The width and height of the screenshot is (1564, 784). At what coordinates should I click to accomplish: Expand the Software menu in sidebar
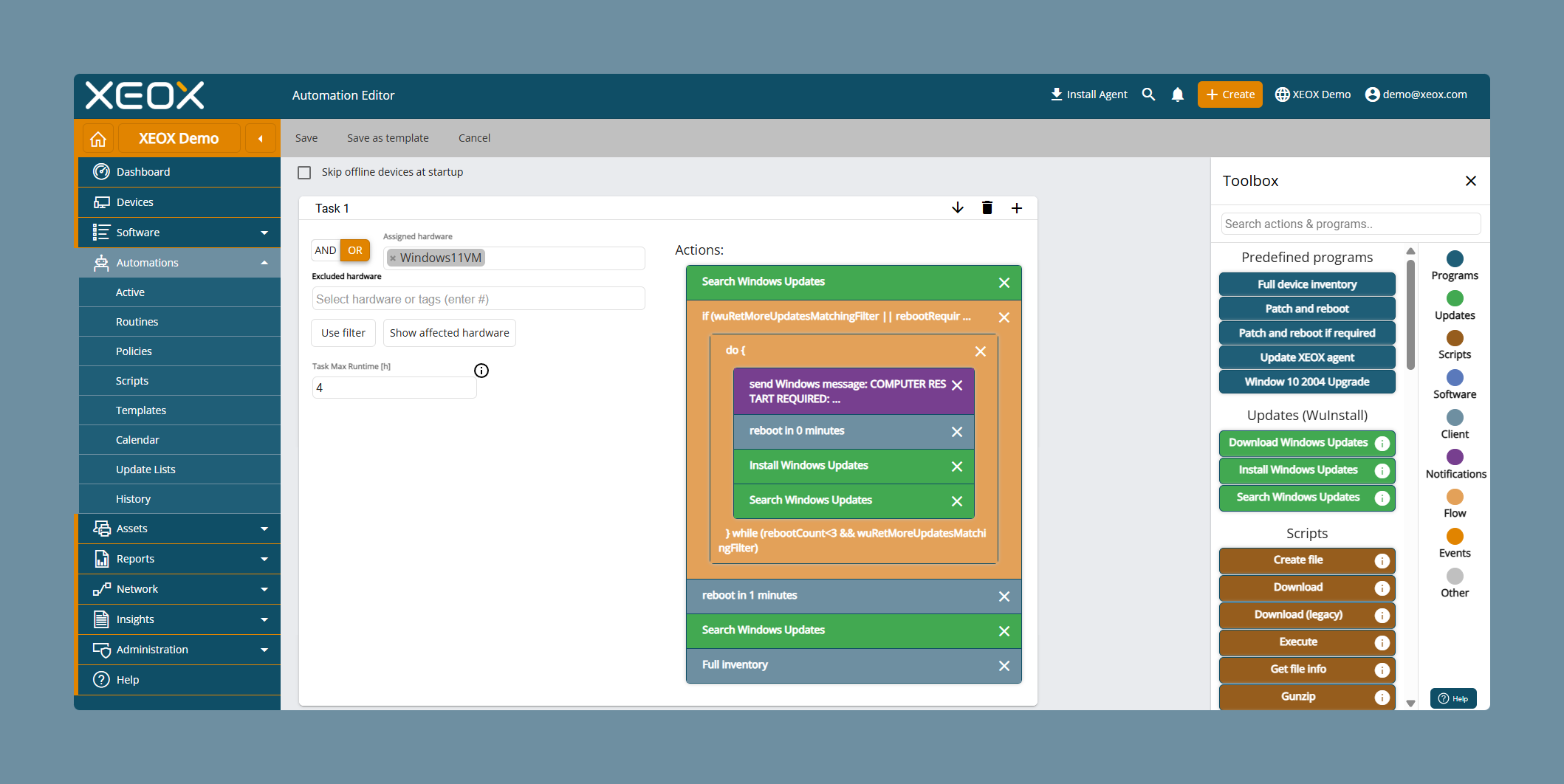click(x=264, y=233)
